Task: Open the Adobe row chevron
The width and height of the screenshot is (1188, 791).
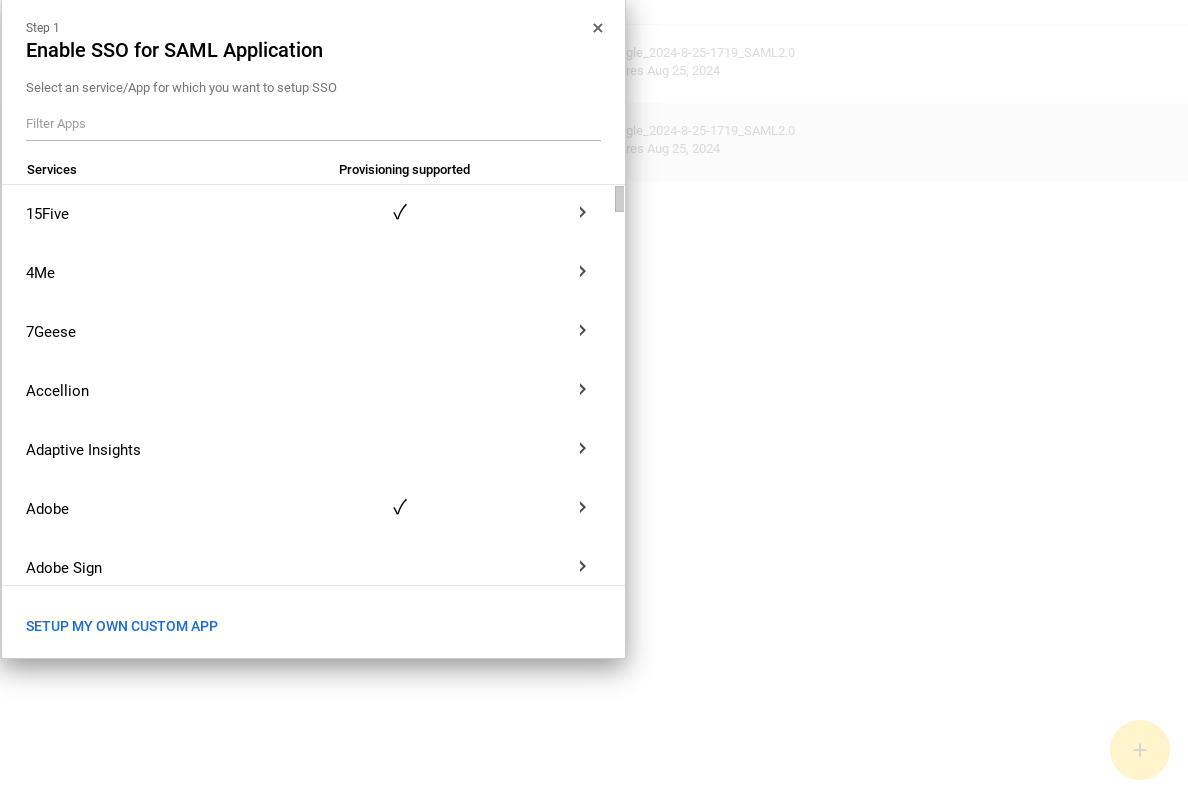Action: coord(583,508)
